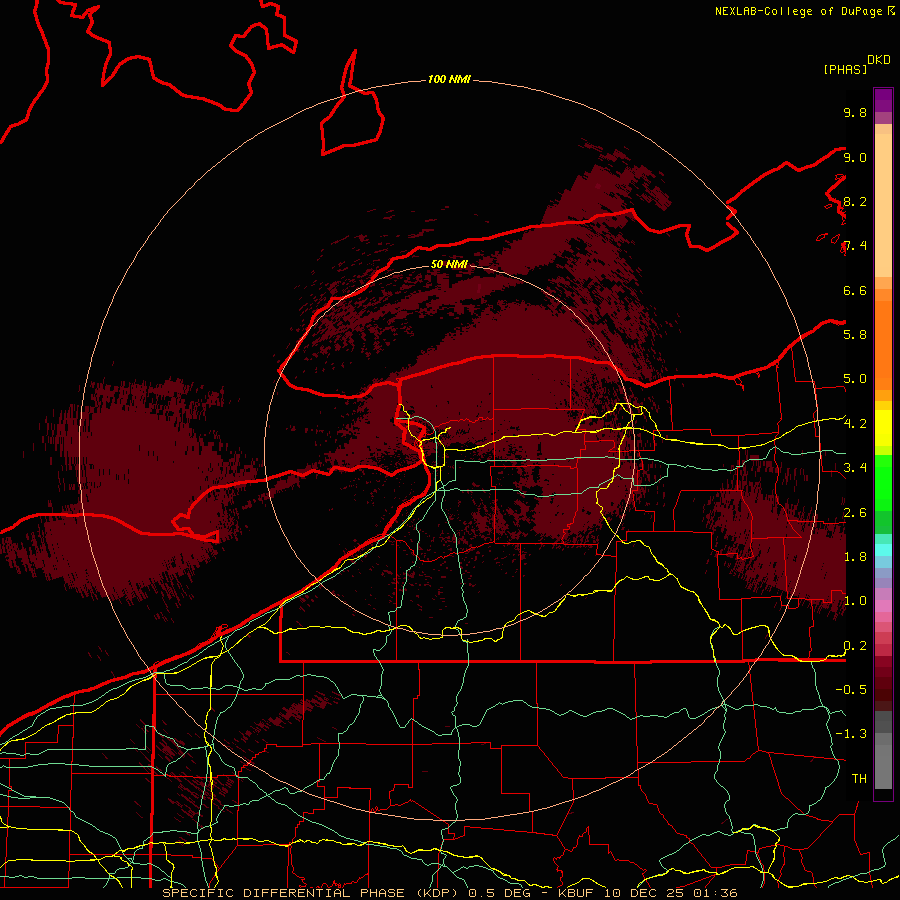The height and width of the screenshot is (900, 900).
Task: Click the 5.8 scale value
Action: pos(855,334)
